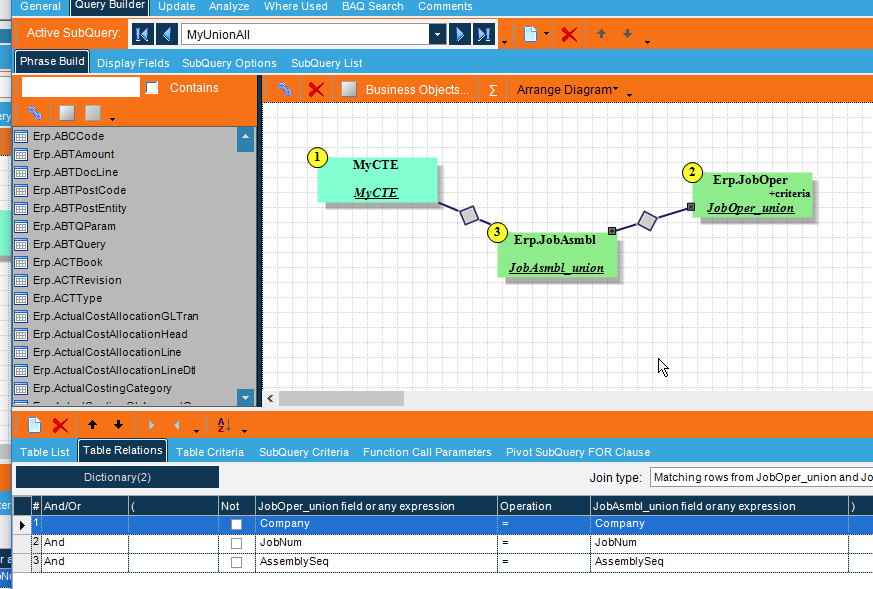Select Erp.ABCCode in table list

click(x=68, y=136)
